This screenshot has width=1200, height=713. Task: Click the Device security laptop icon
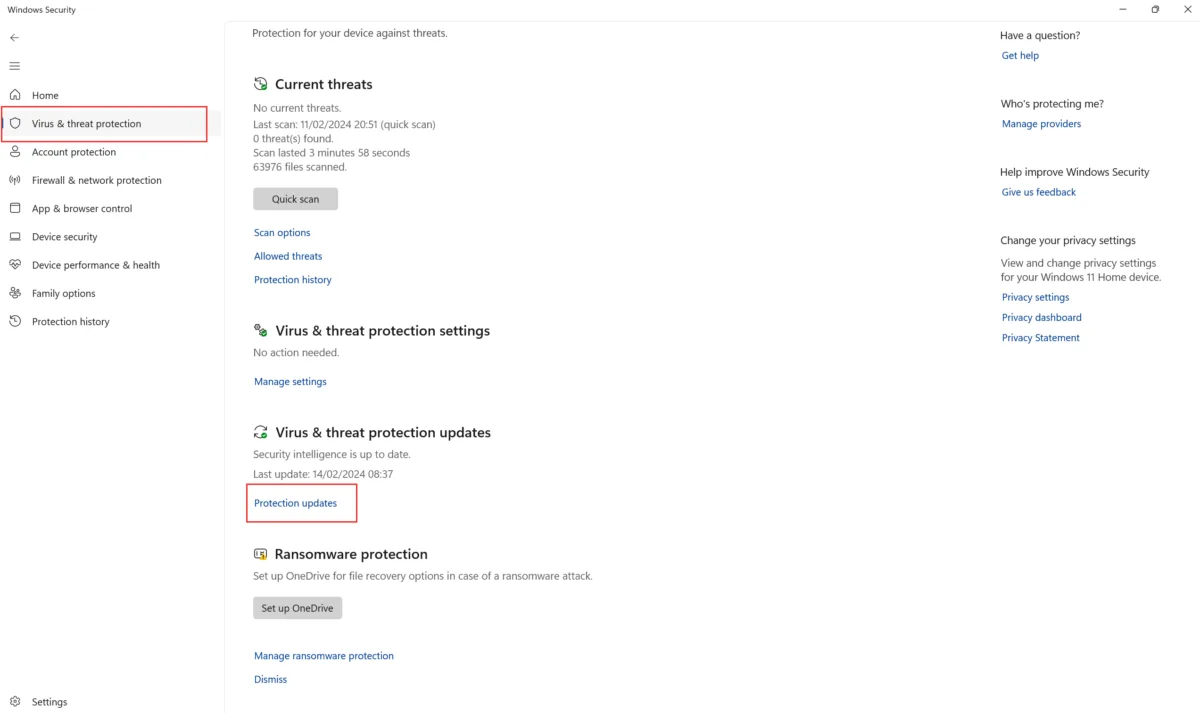point(15,237)
